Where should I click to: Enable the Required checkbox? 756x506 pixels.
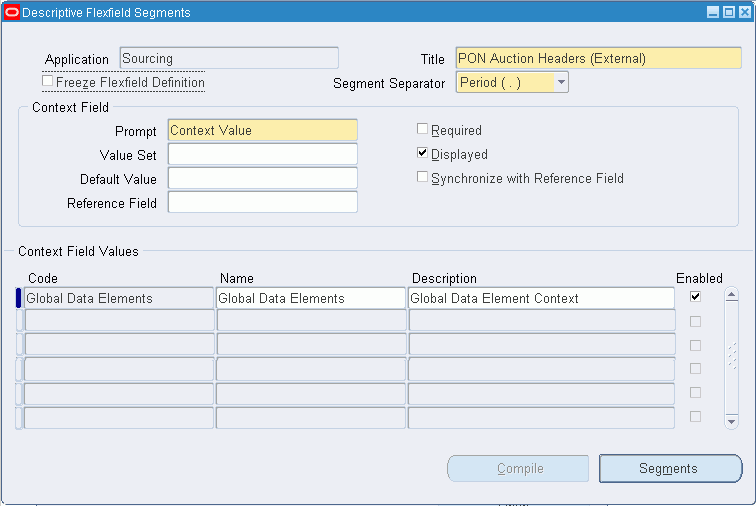click(422, 129)
